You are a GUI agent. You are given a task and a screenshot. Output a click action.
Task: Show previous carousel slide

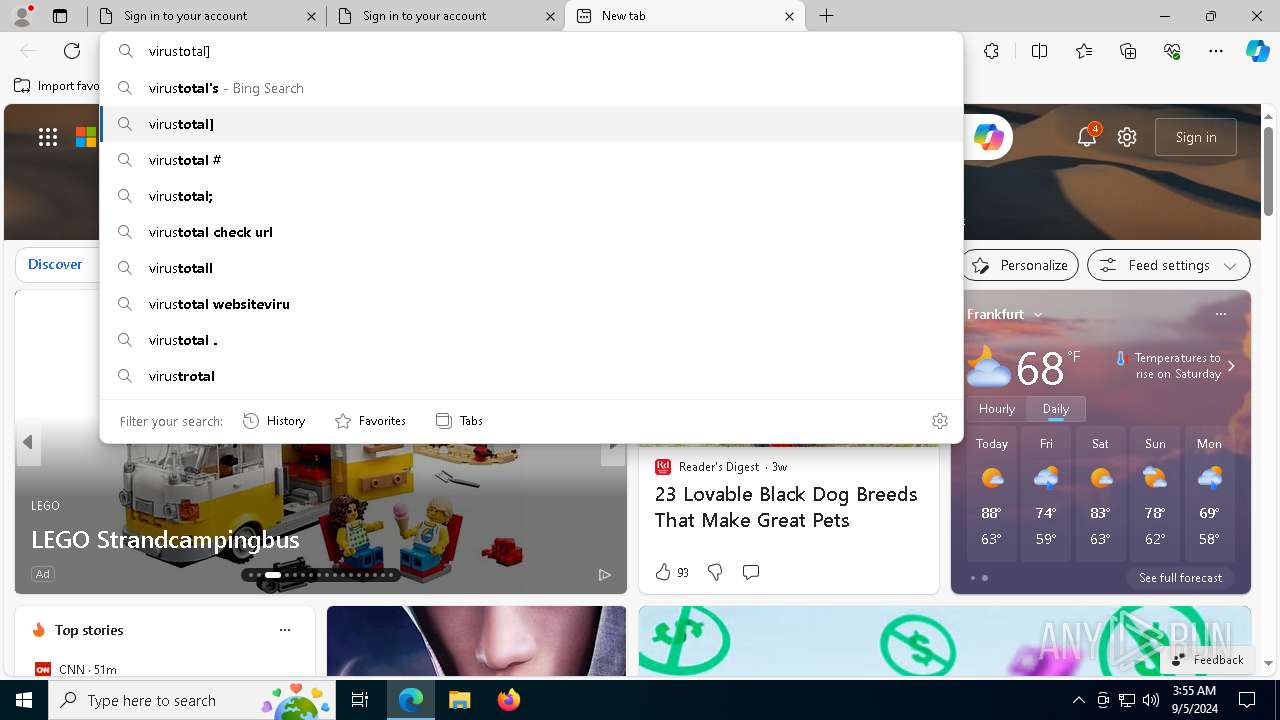(28, 442)
